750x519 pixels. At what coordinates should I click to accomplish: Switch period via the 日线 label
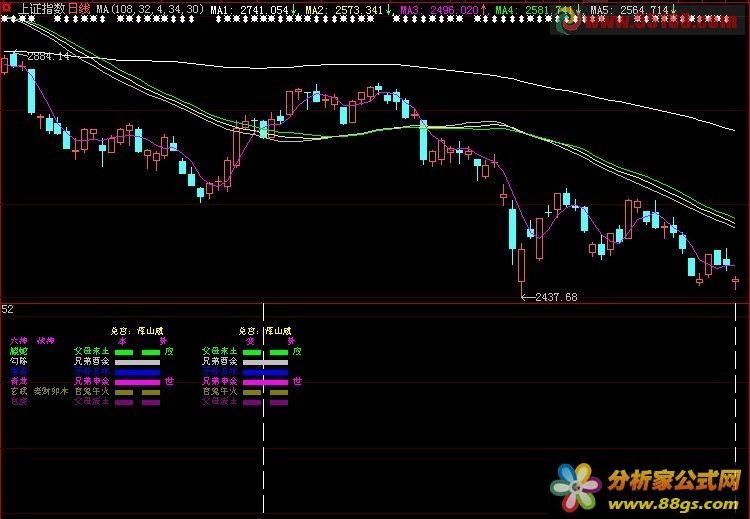pos(78,9)
